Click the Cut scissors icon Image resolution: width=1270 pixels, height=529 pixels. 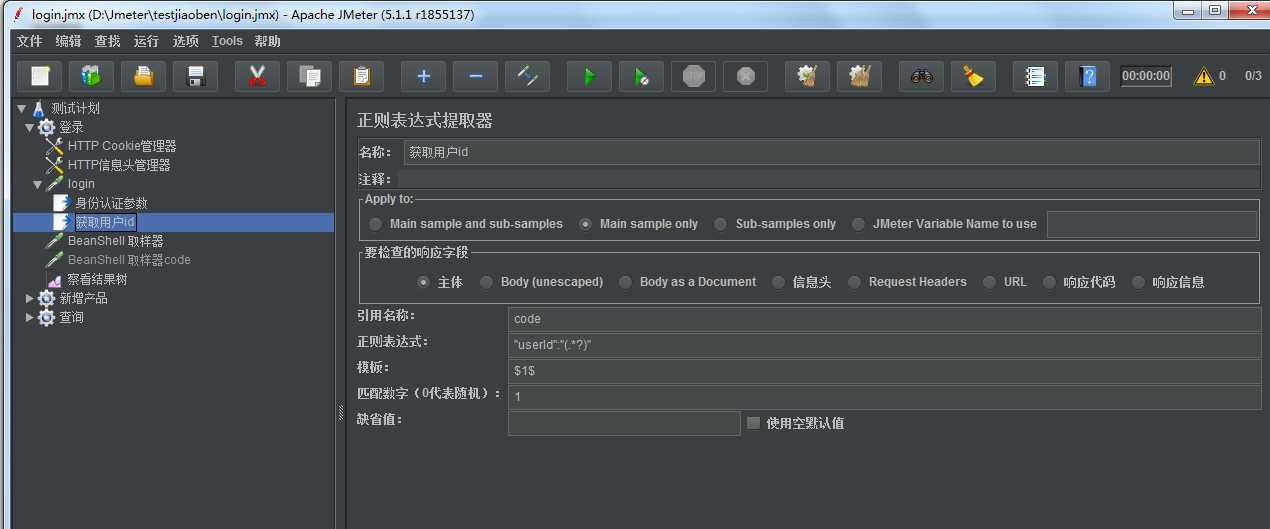(x=257, y=76)
